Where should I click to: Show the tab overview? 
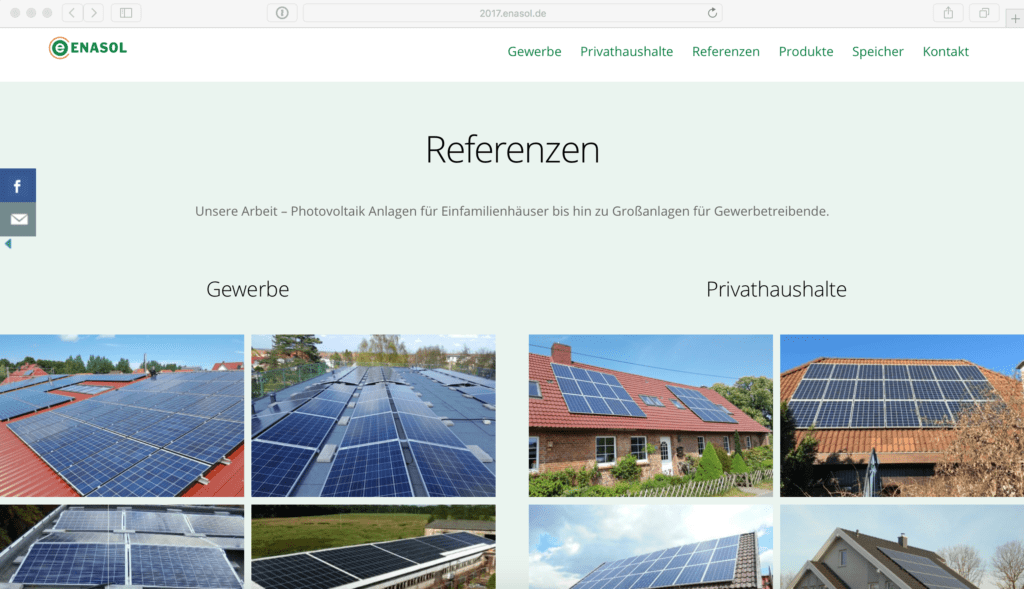point(984,12)
